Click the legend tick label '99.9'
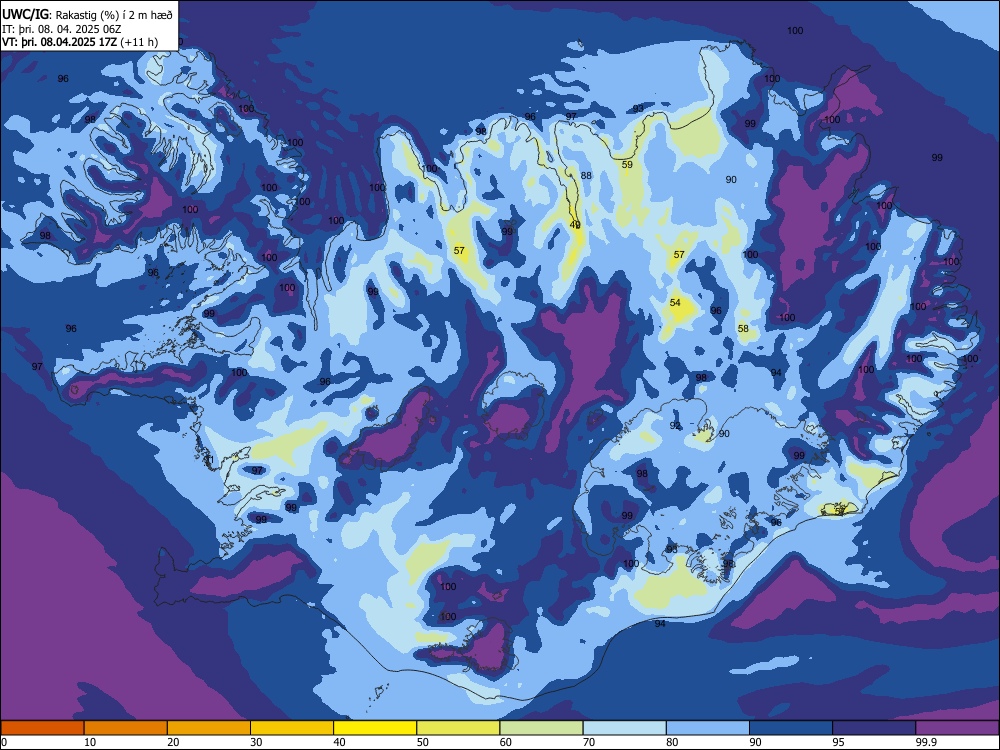Screen dimensions: 1000x750 click(x=926, y=742)
